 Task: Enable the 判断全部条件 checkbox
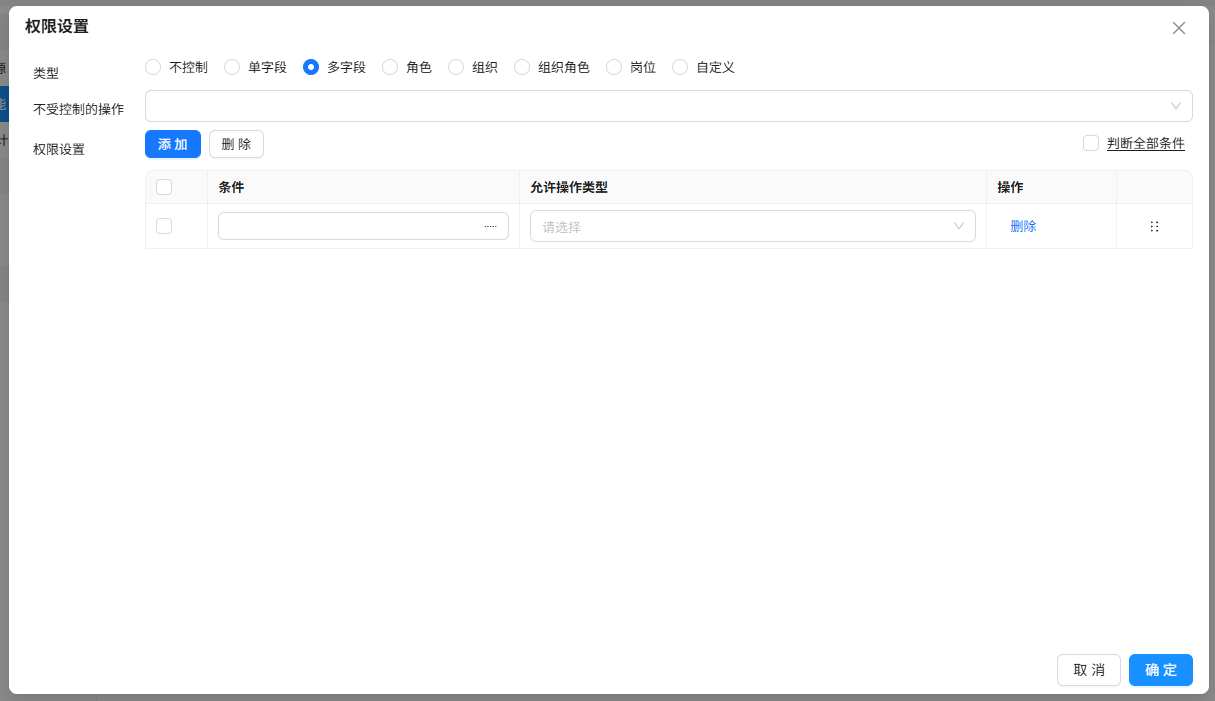(1091, 143)
